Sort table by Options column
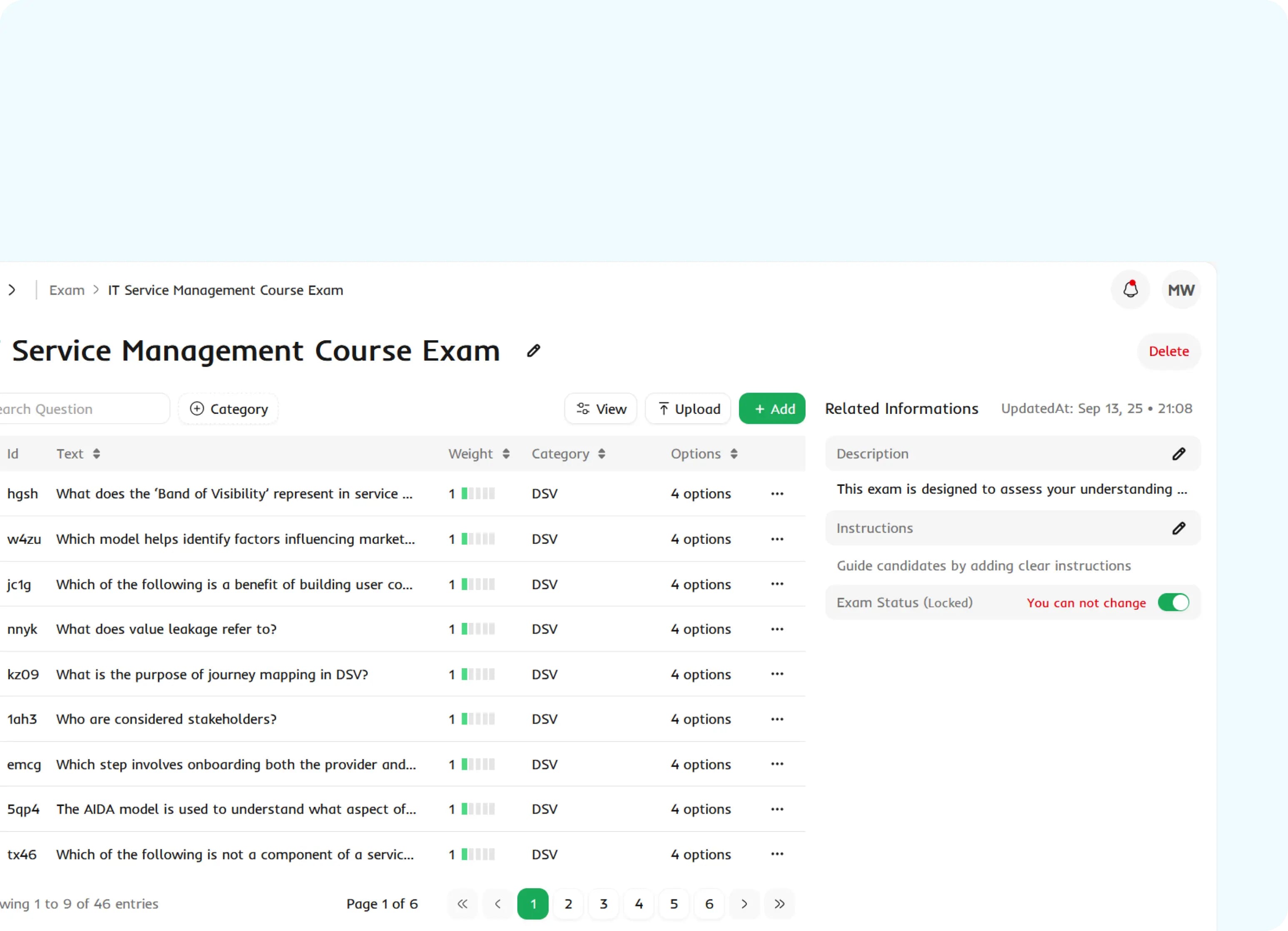The image size is (1288, 931). pyautogui.click(x=734, y=453)
